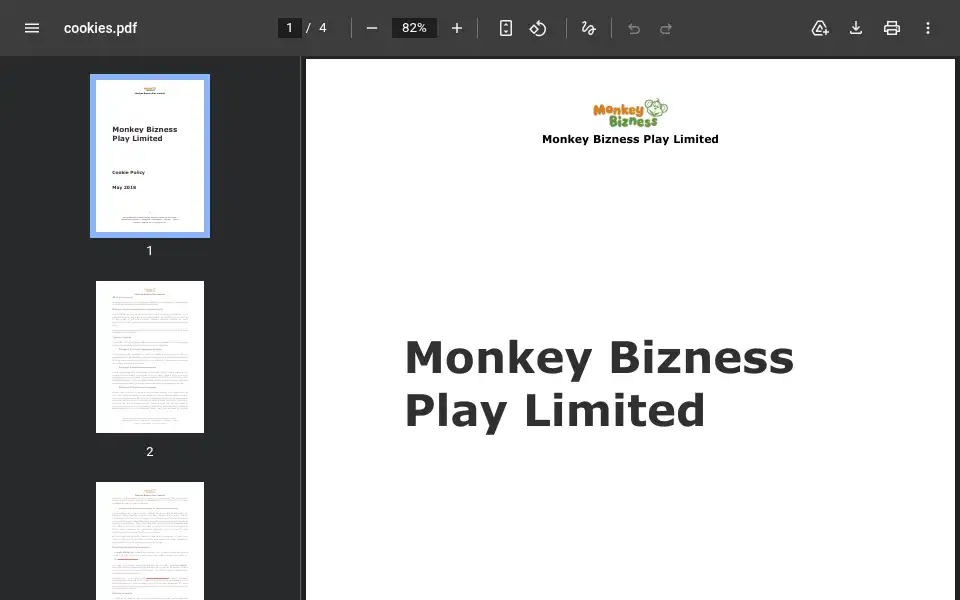Screen dimensions: 960x600
Task: Print the document
Action: tap(892, 28)
